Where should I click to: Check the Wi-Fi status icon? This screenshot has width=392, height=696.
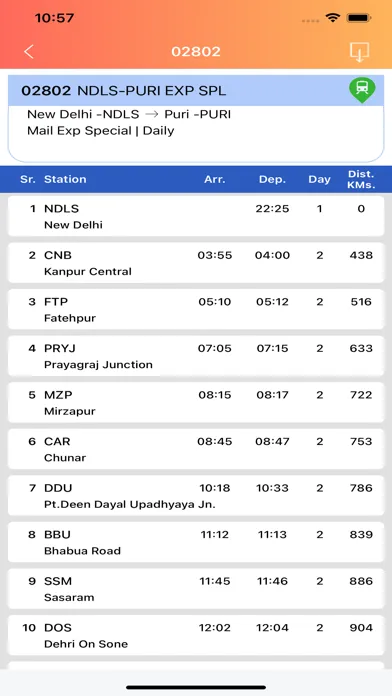[332, 18]
